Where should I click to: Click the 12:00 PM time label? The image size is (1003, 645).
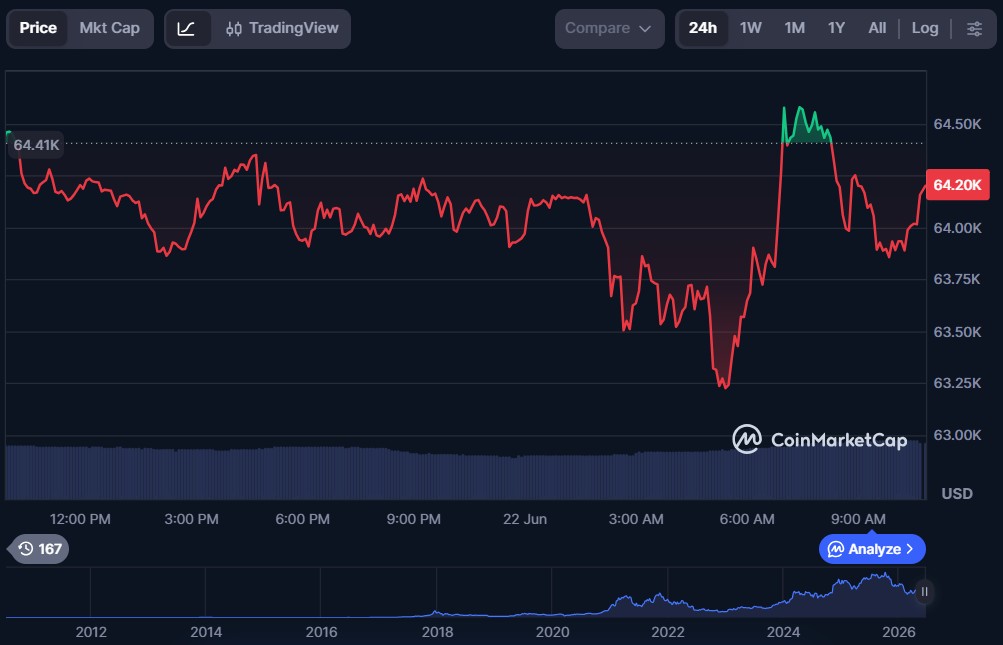(80, 519)
